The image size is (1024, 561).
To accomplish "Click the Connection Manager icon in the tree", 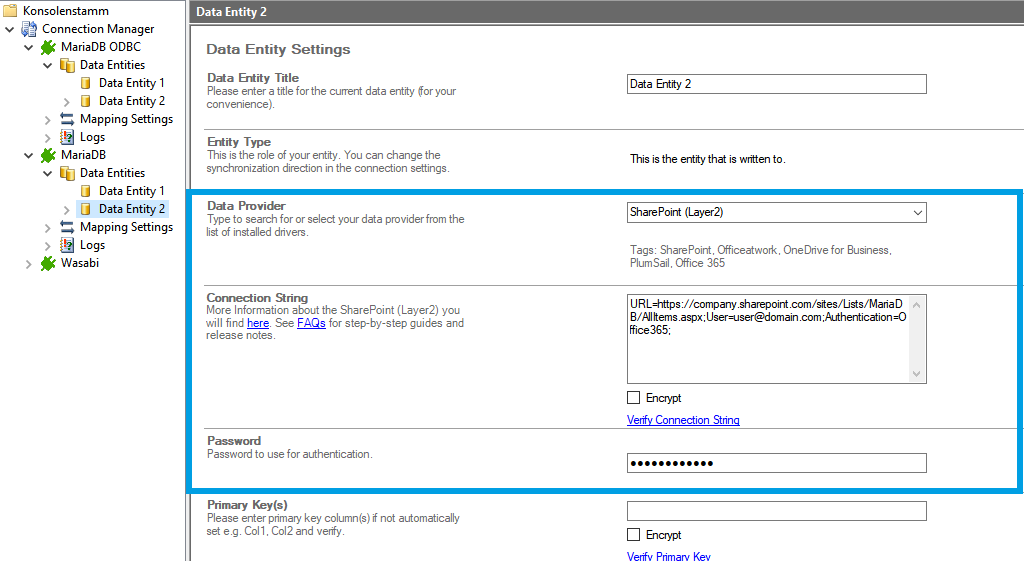I will (29, 29).
